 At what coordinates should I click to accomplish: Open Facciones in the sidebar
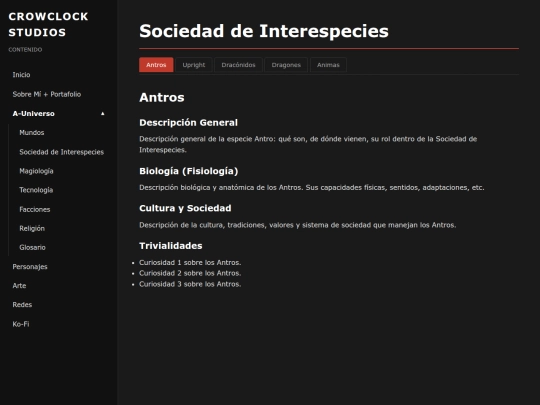coord(35,209)
